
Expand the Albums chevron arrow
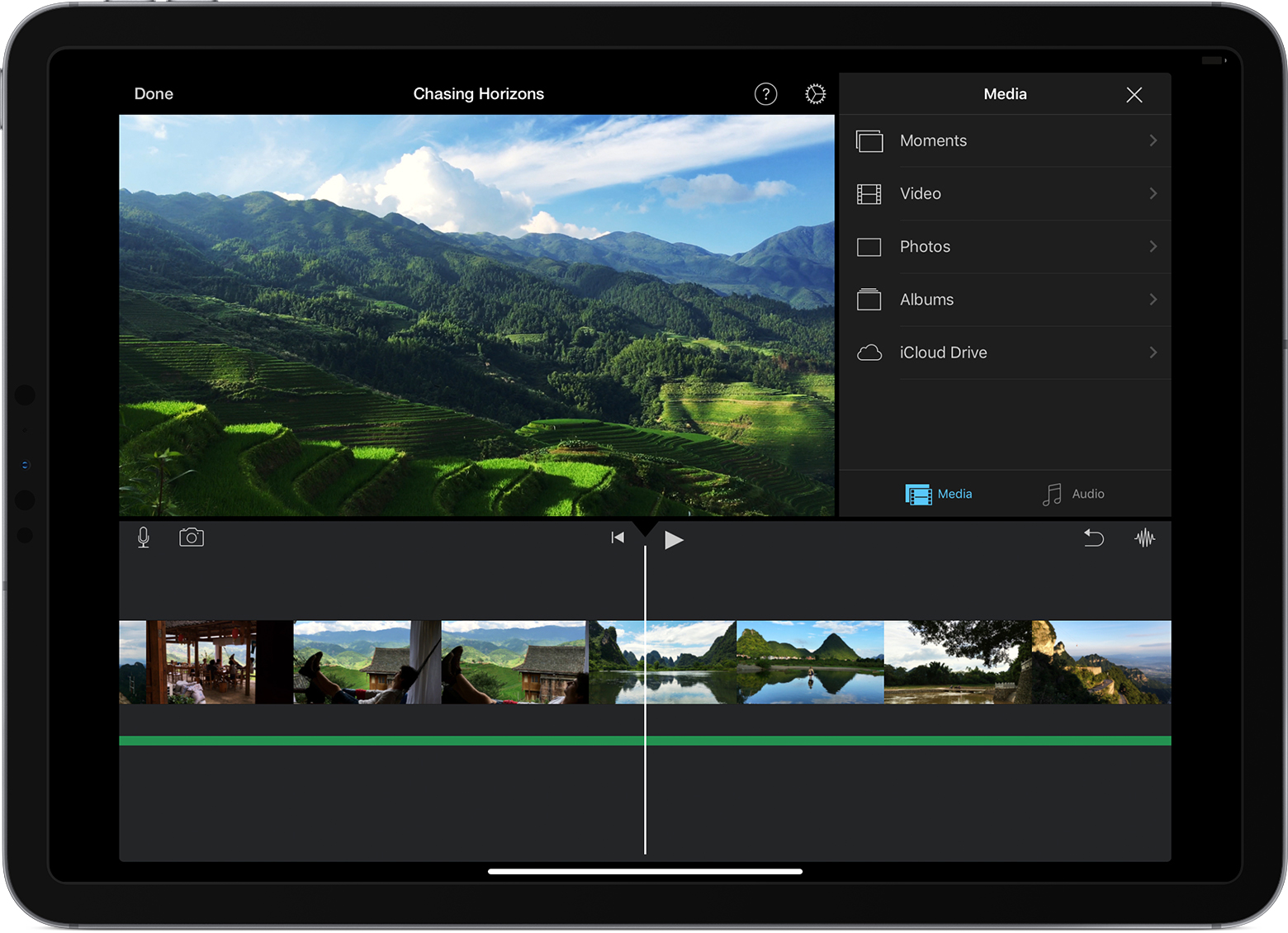[1153, 299]
